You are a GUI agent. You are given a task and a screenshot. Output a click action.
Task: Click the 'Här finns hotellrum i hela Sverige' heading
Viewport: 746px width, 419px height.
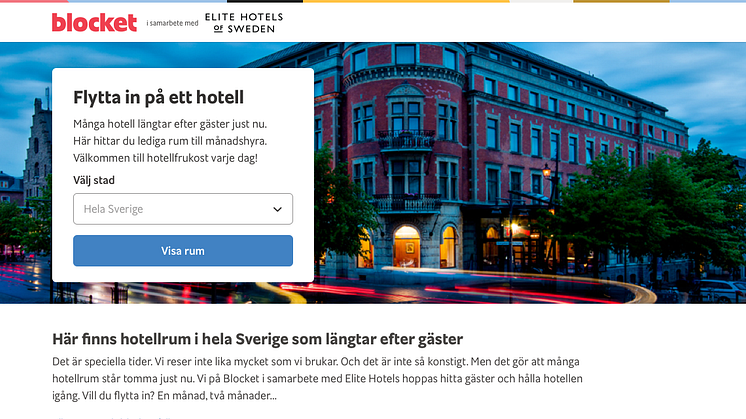click(x=257, y=339)
